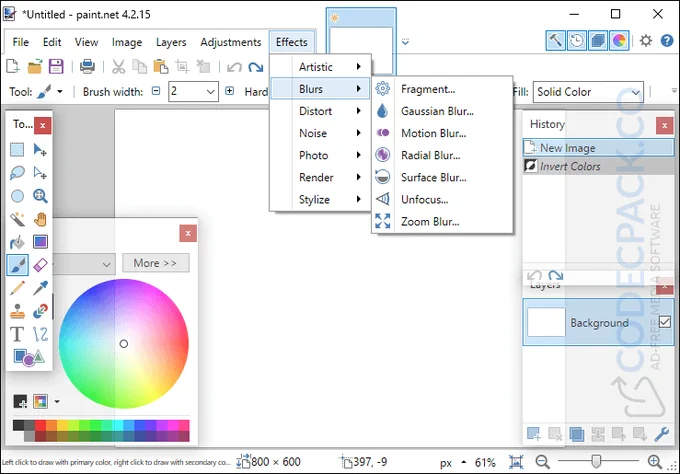Click the More >> button

pyautogui.click(x=156, y=263)
